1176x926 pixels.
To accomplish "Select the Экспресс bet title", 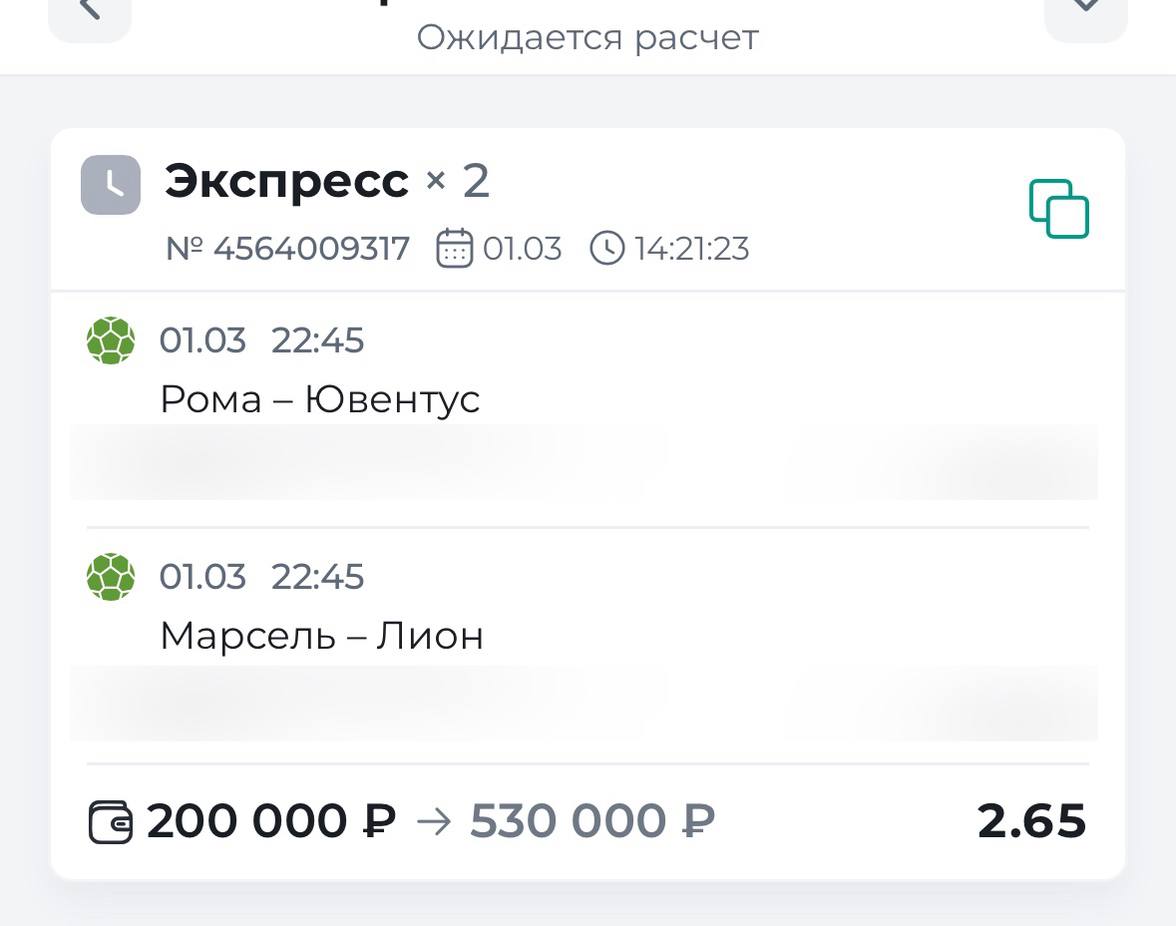I will point(287,181).
